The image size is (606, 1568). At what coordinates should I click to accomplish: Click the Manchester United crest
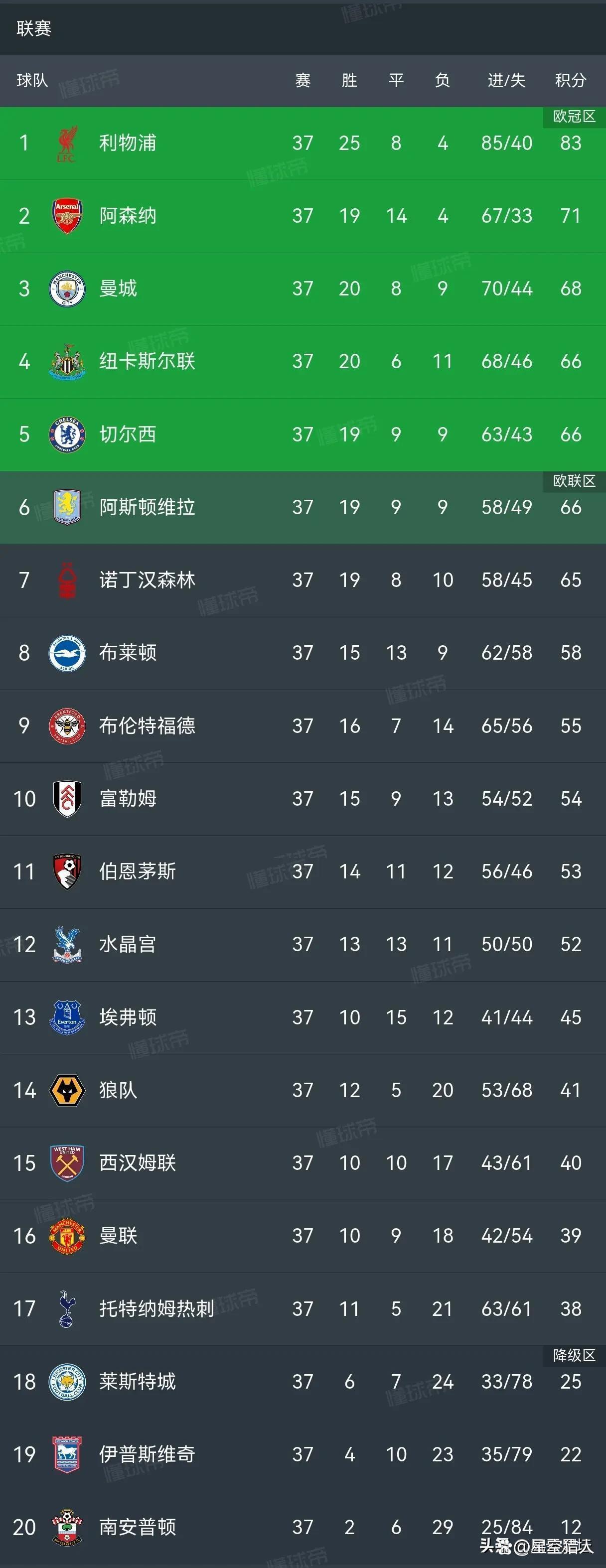pyautogui.click(x=67, y=1236)
